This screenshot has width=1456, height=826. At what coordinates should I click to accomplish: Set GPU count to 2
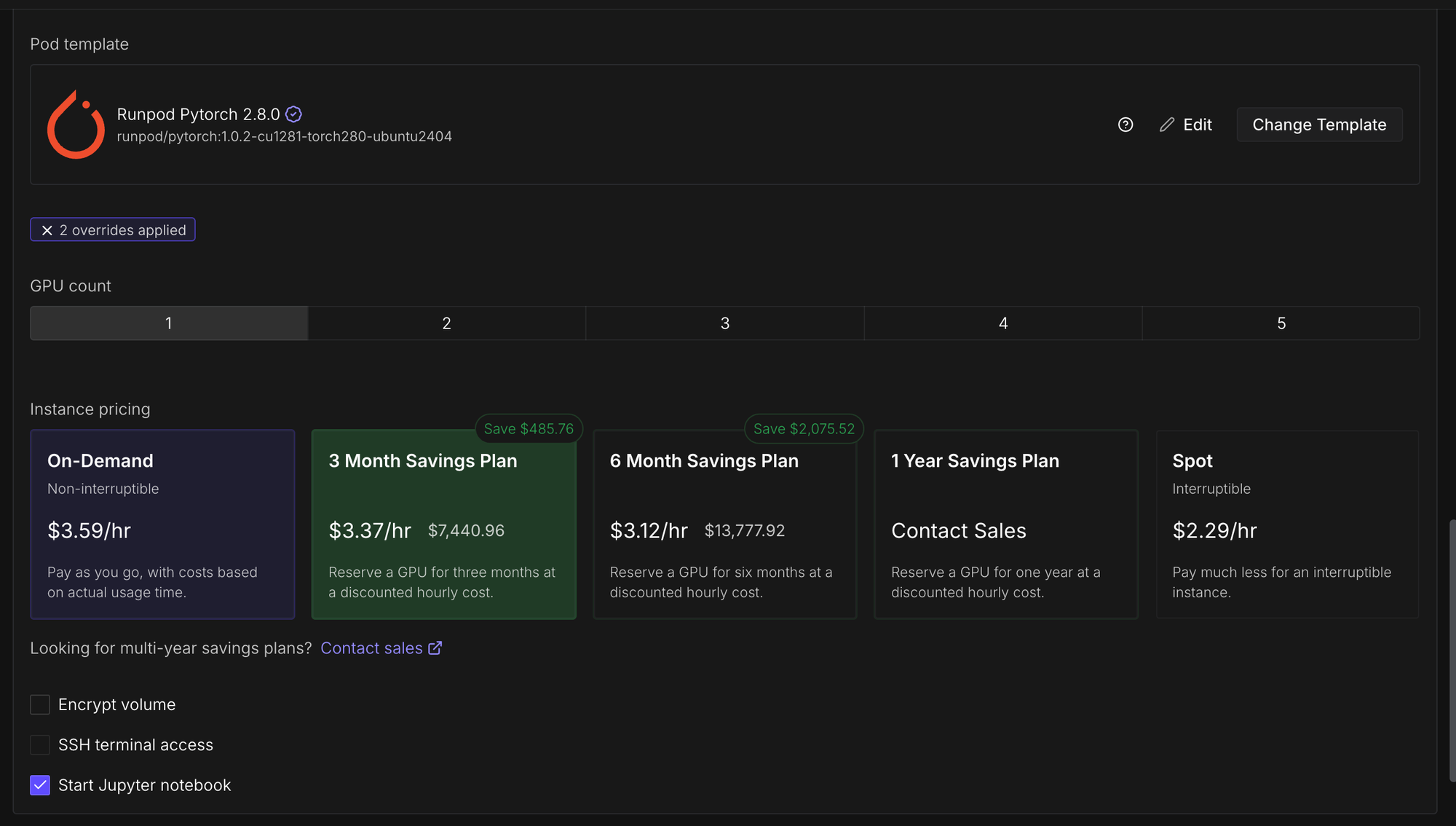point(446,323)
